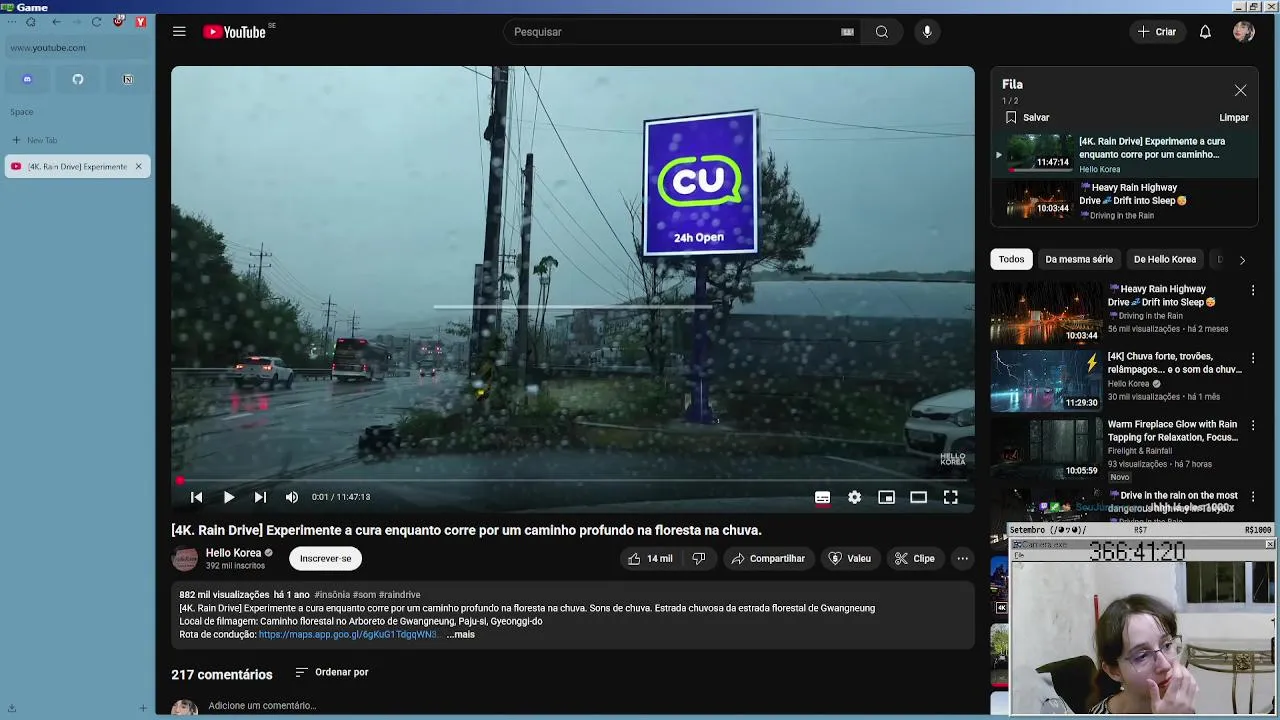Select 4K Rain Drive video in queue
The image size is (1280, 720).
(x=1125, y=155)
